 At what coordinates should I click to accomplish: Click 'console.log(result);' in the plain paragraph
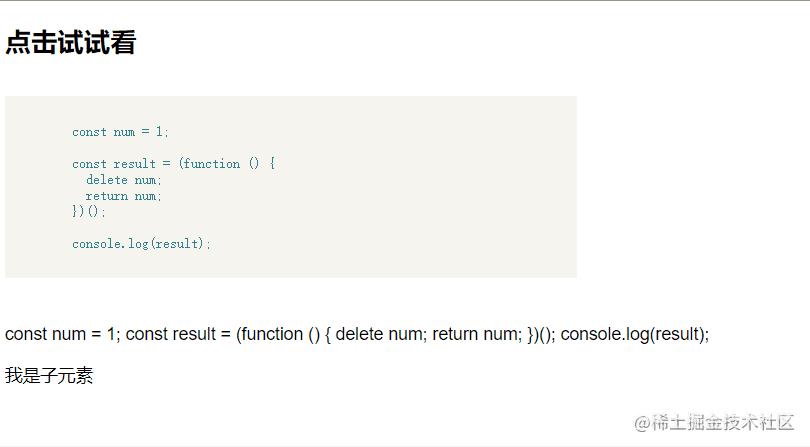635,334
